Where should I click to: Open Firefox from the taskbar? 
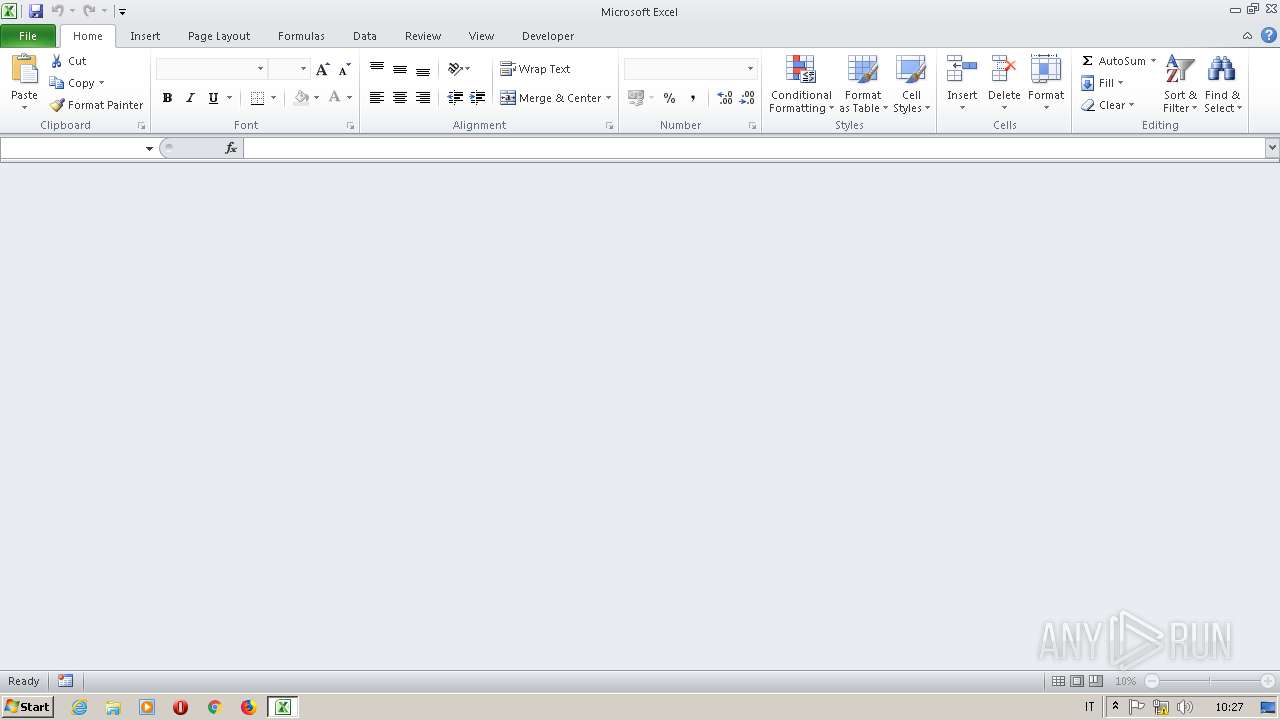tap(248, 707)
